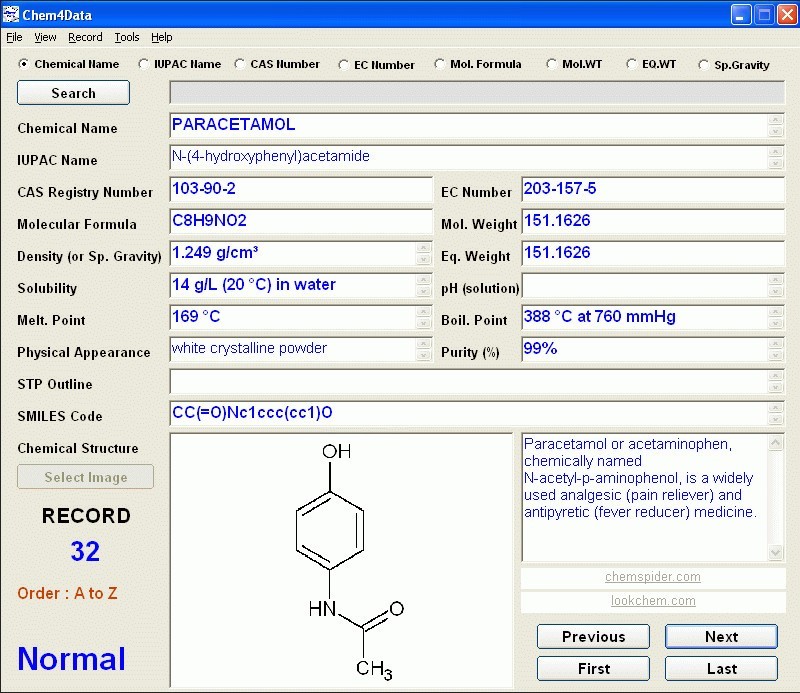Open the Help menu
This screenshot has height=693, width=800.
click(x=161, y=37)
